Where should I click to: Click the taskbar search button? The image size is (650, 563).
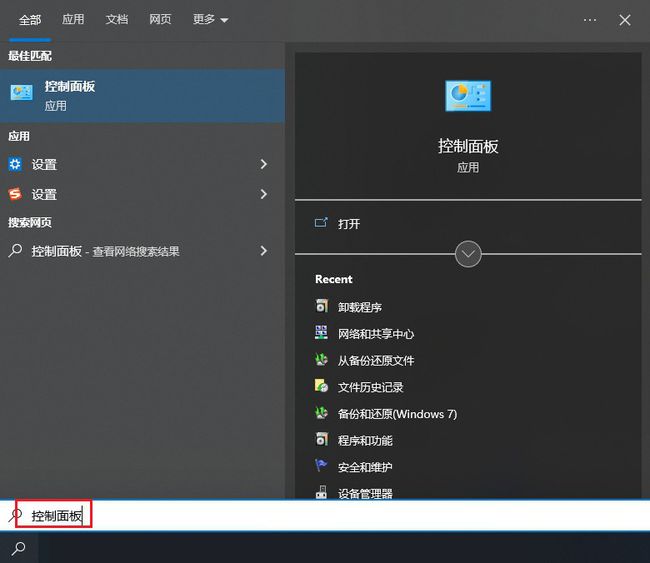(19, 548)
